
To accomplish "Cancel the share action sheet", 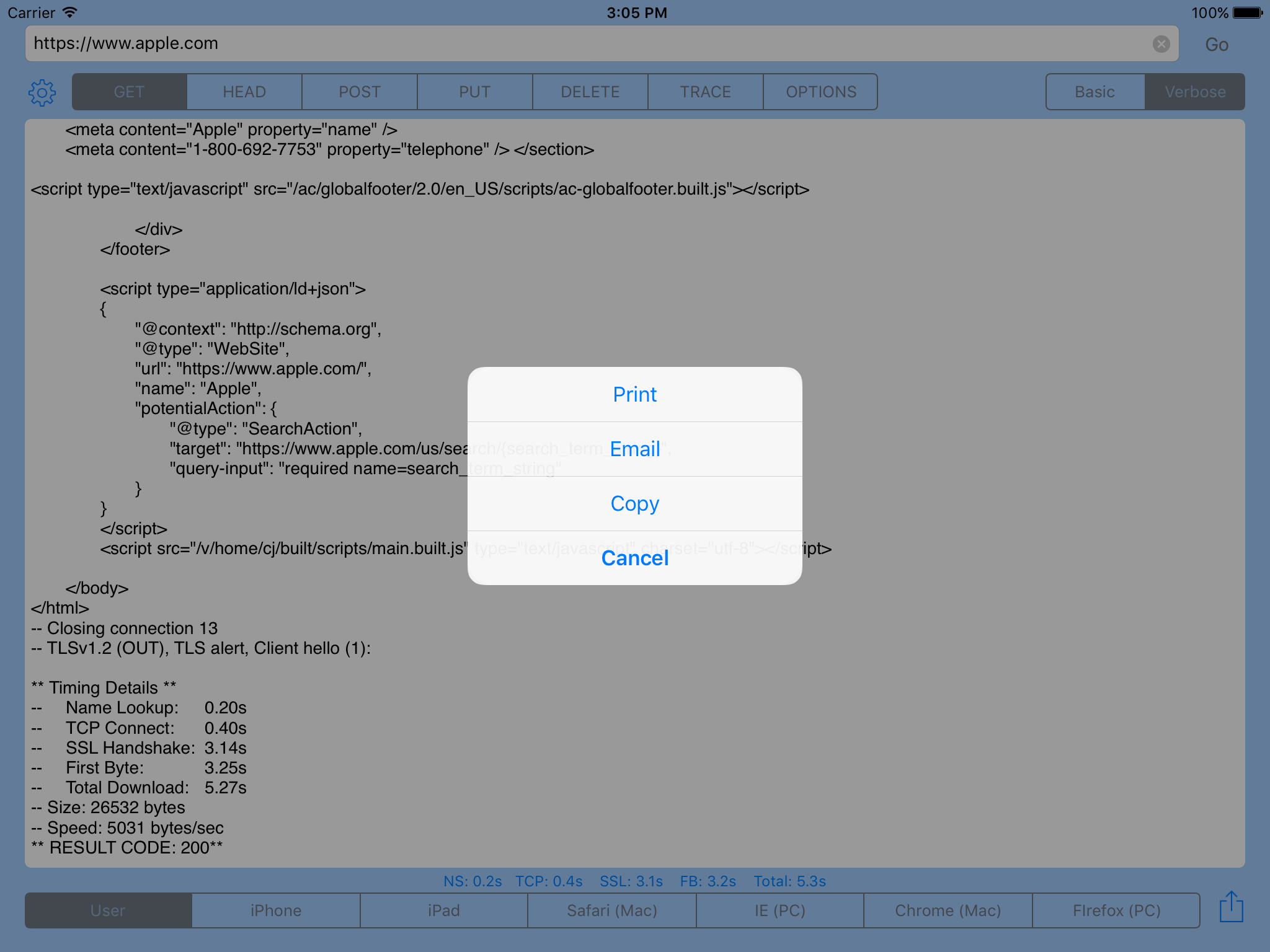I will click(x=635, y=558).
